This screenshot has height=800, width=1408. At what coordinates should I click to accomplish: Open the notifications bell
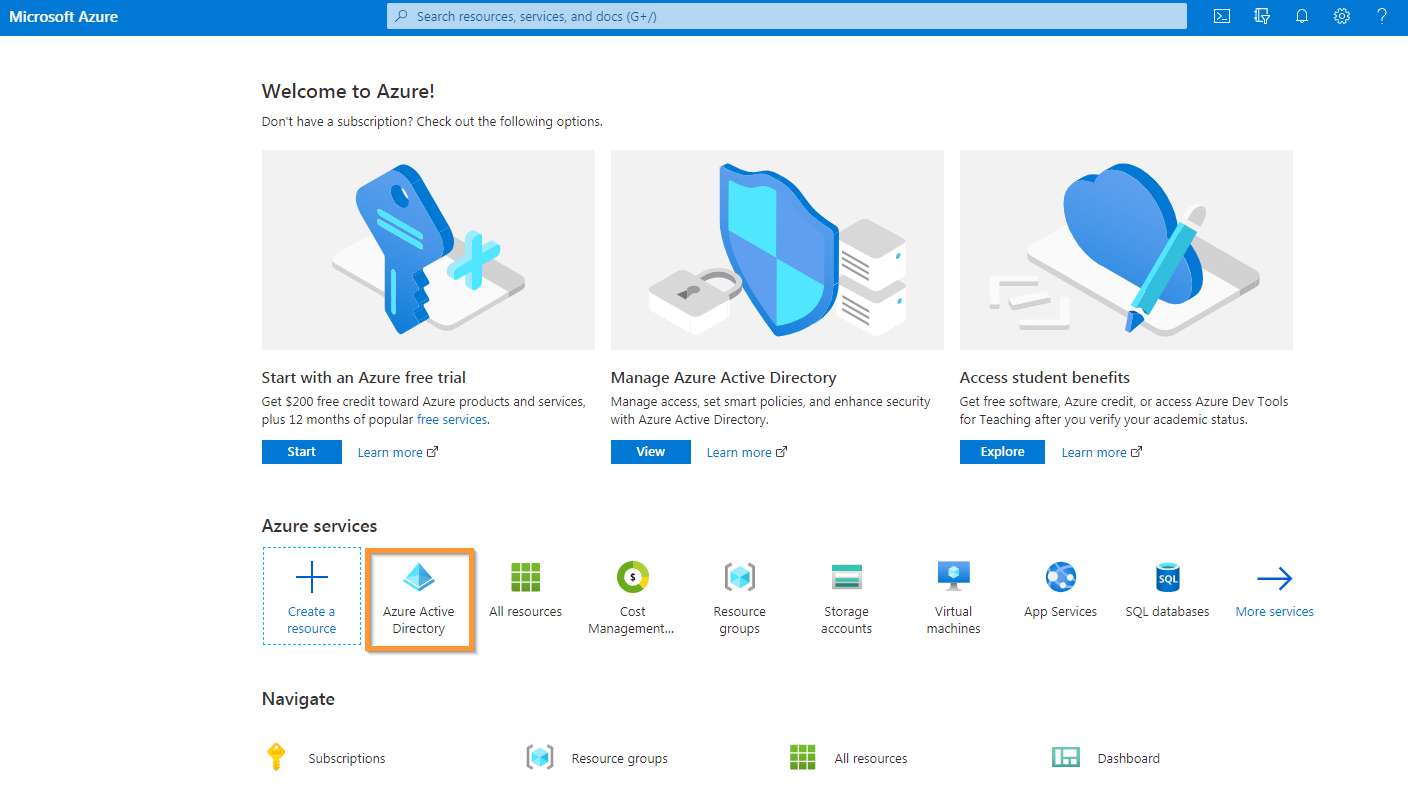pyautogui.click(x=1302, y=16)
